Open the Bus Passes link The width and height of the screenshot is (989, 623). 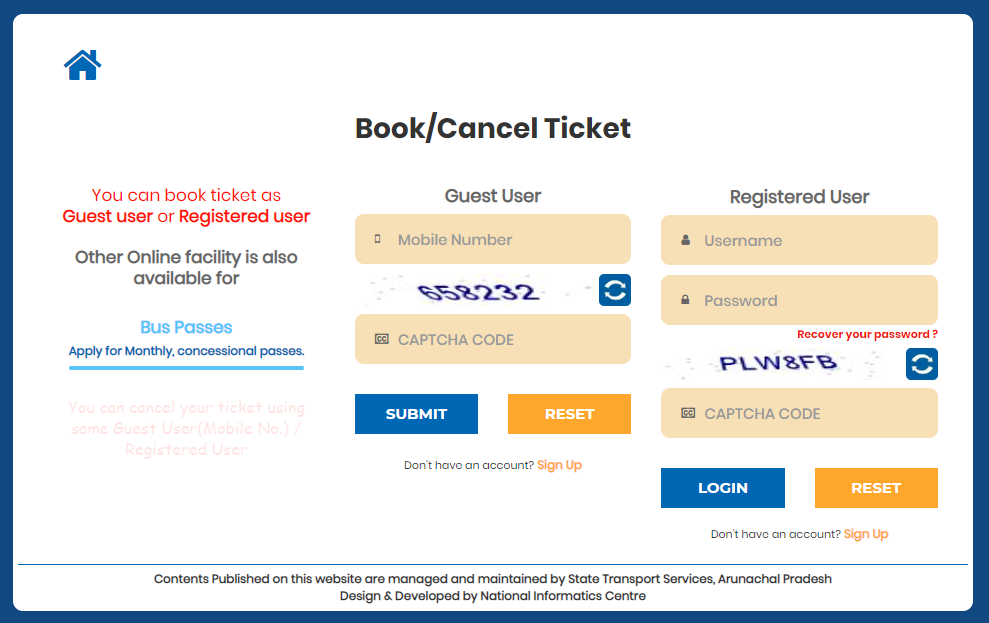[186, 327]
